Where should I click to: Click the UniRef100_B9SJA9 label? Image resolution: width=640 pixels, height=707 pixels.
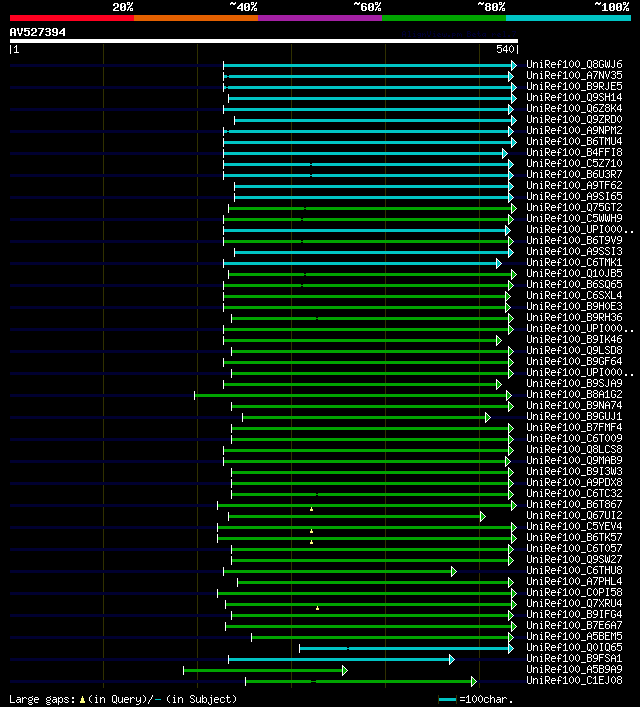574,383
